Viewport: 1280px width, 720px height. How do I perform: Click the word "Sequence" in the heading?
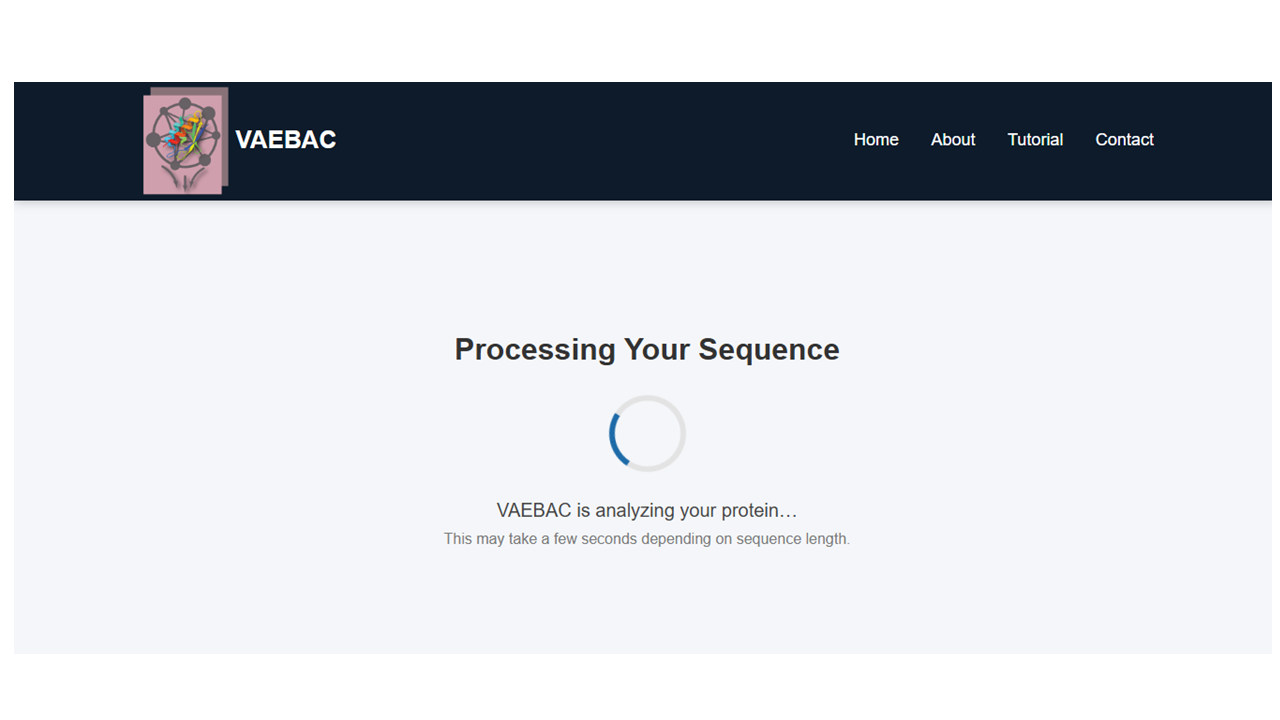point(769,349)
